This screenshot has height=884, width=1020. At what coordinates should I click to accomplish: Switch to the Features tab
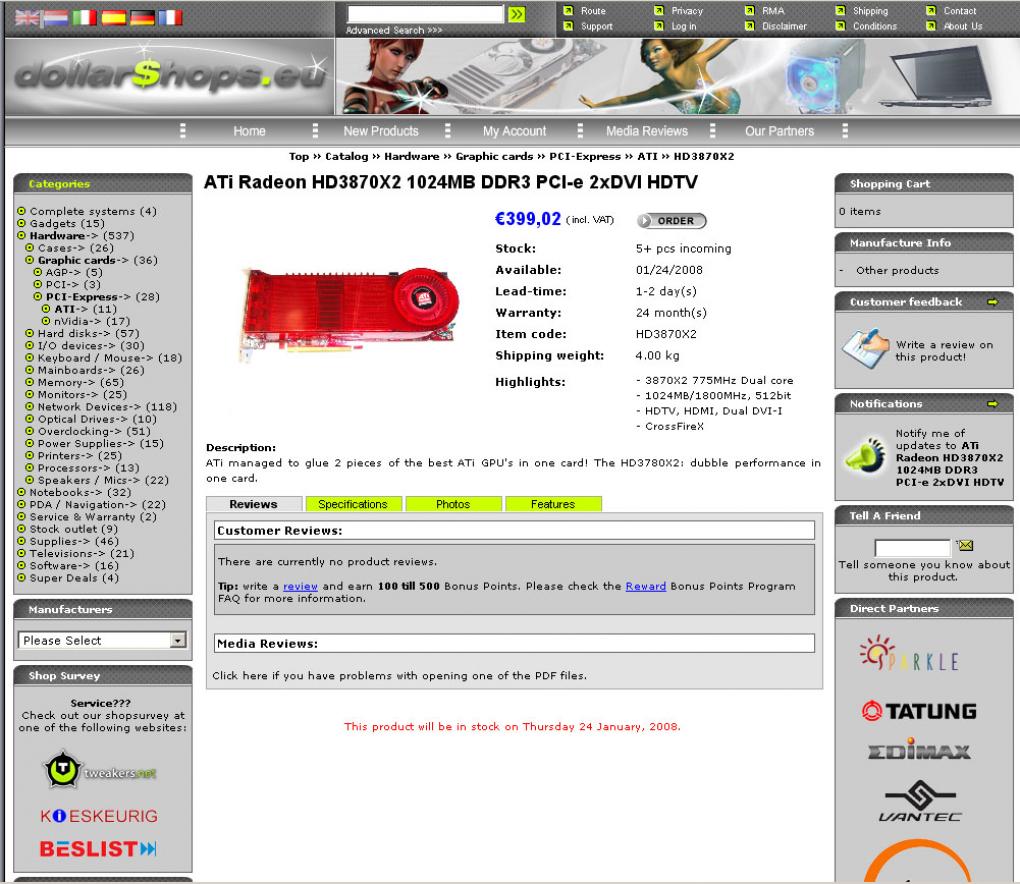pos(553,504)
